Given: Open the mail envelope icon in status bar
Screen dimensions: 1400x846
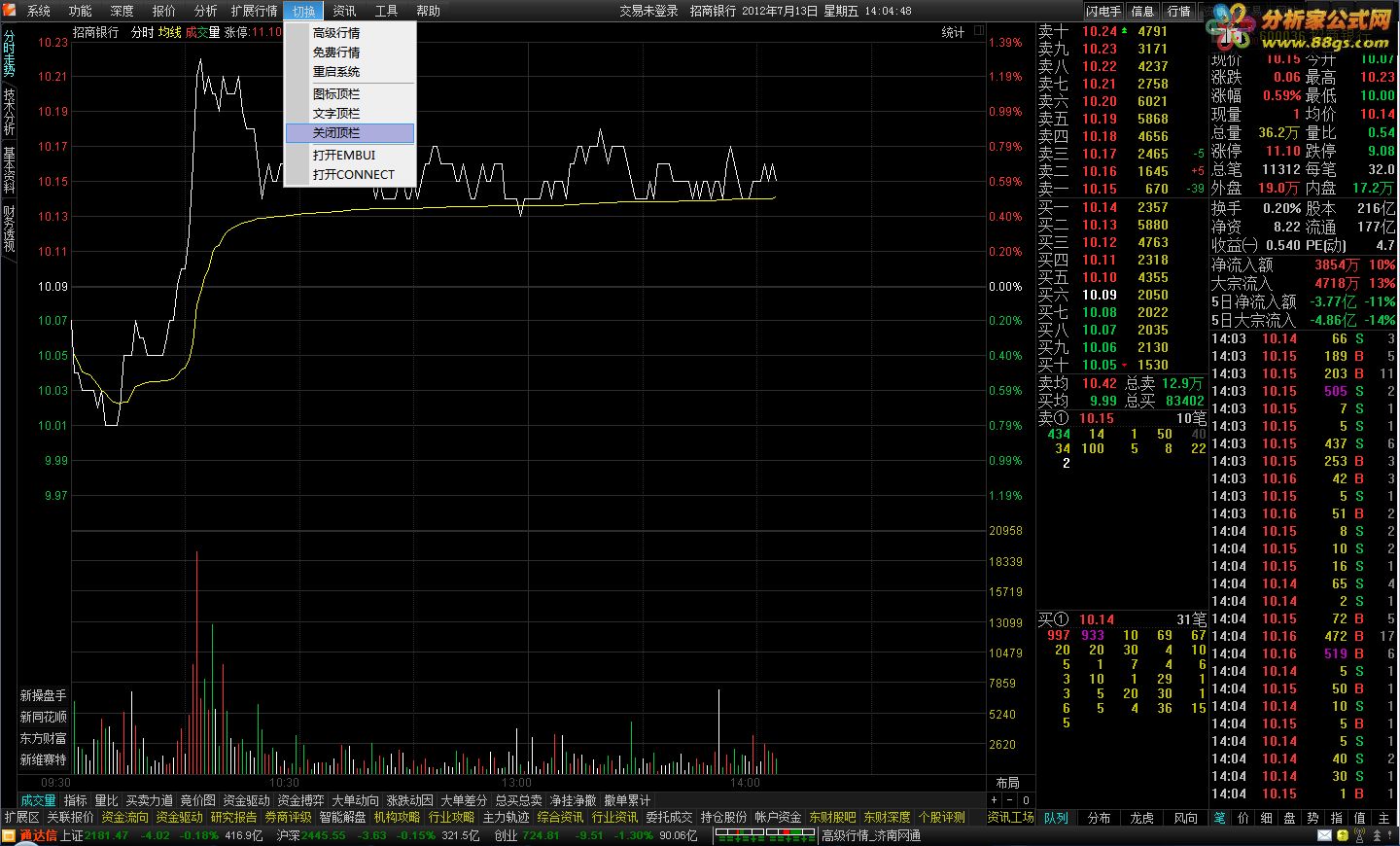Looking at the screenshot, I should coord(1324,836).
